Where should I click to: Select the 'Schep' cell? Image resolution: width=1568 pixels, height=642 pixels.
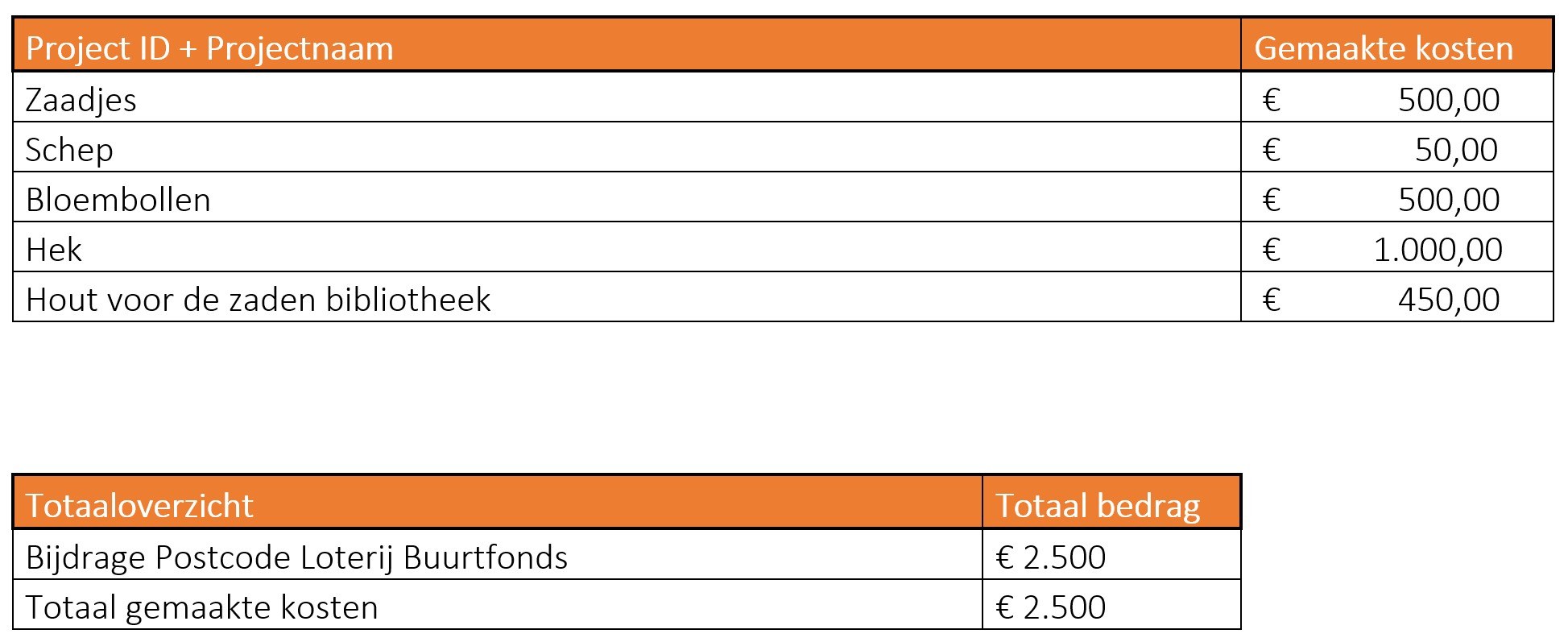pyautogui.click(x=69, y=150)
